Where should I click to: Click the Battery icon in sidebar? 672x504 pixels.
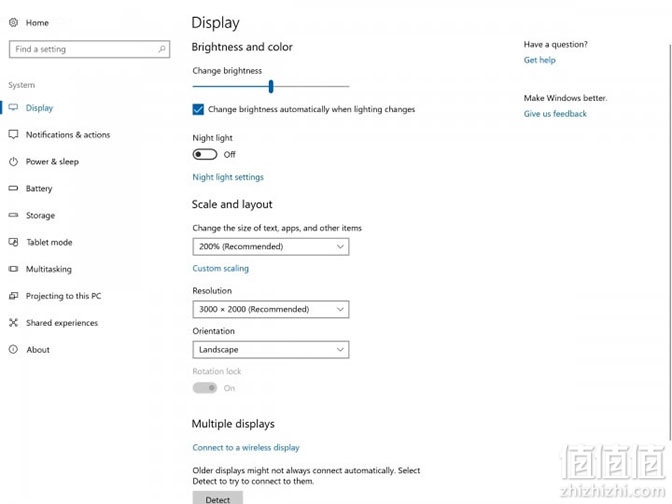pyautogui.click(x=13, y=188)
